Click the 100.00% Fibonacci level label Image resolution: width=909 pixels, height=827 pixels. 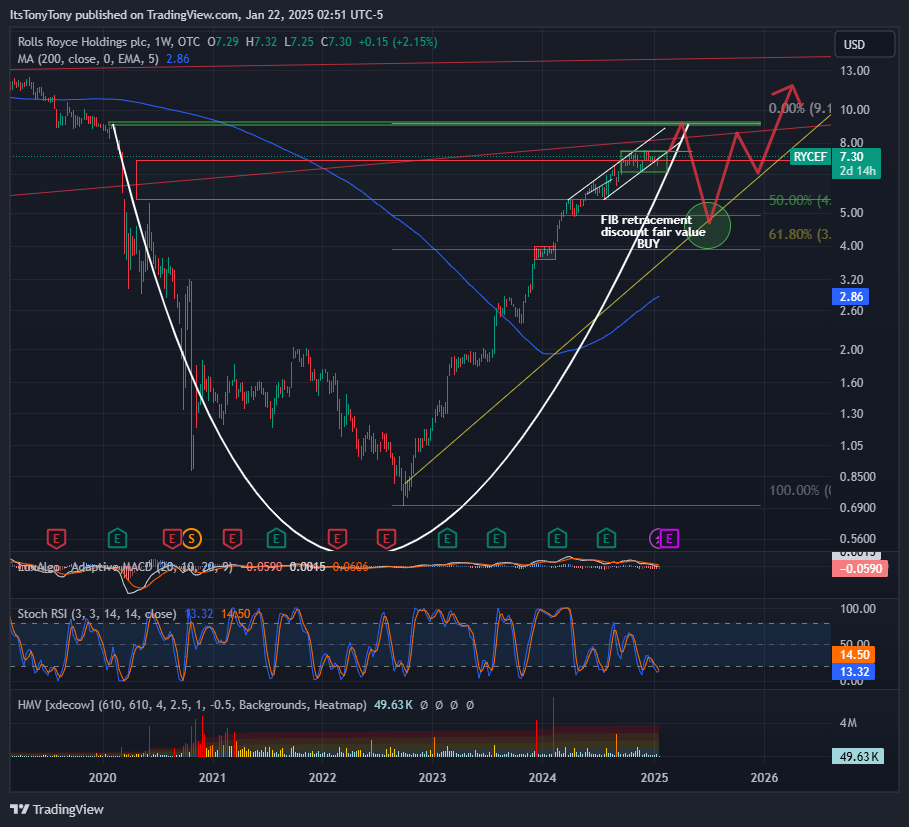799,490
